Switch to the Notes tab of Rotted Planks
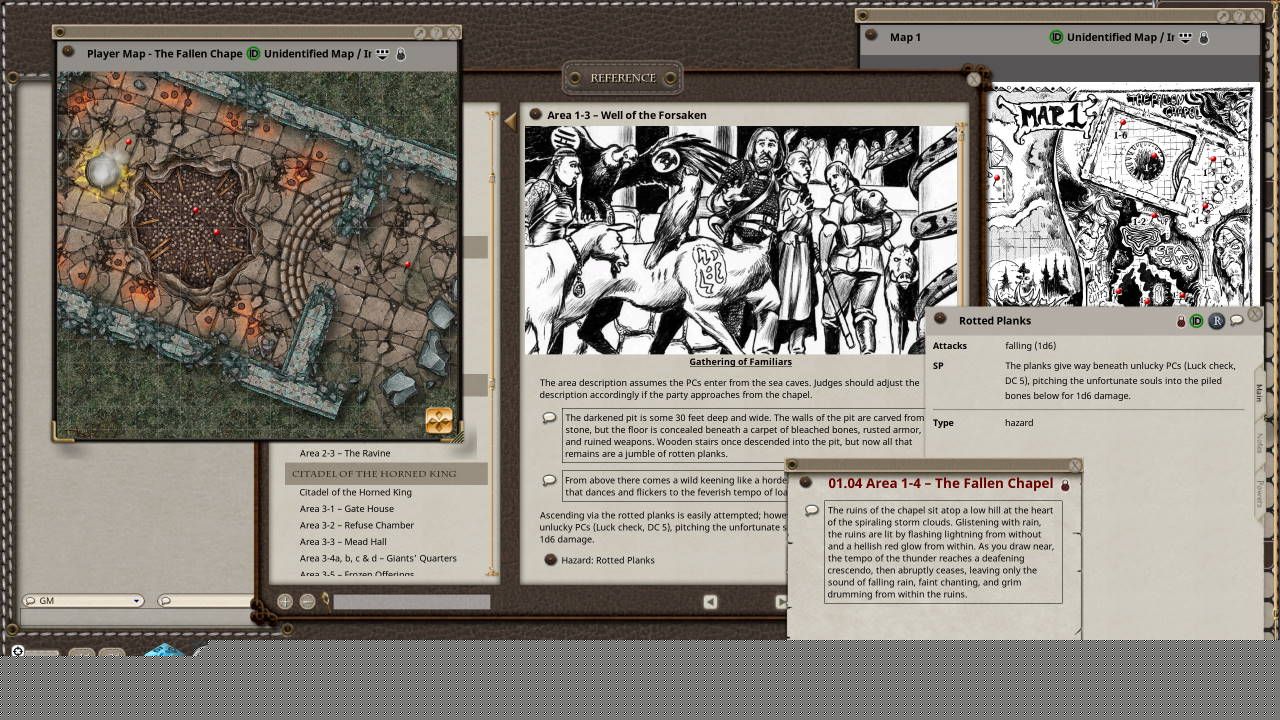 coord(1259,443)
